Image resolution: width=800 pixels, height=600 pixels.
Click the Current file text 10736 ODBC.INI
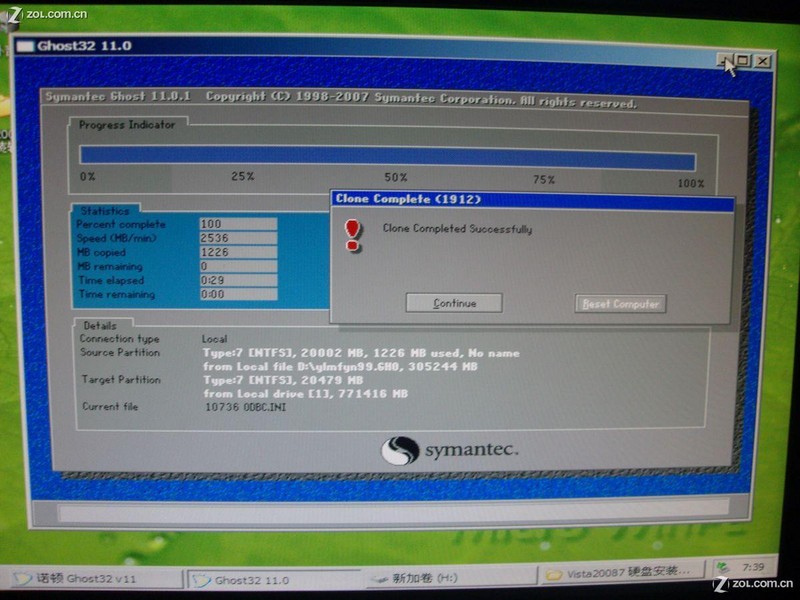coord(245,407)
